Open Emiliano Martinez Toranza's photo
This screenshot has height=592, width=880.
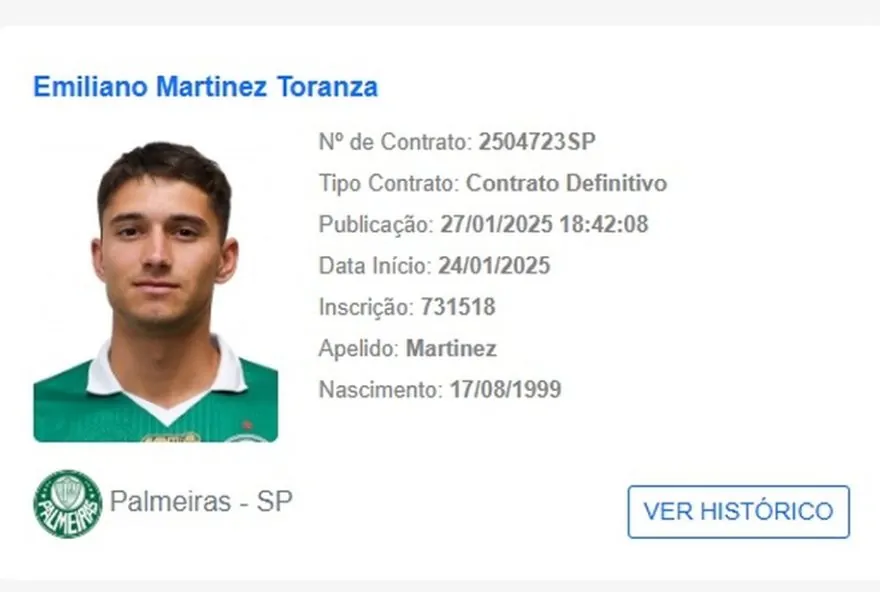(x=155, y=290)
